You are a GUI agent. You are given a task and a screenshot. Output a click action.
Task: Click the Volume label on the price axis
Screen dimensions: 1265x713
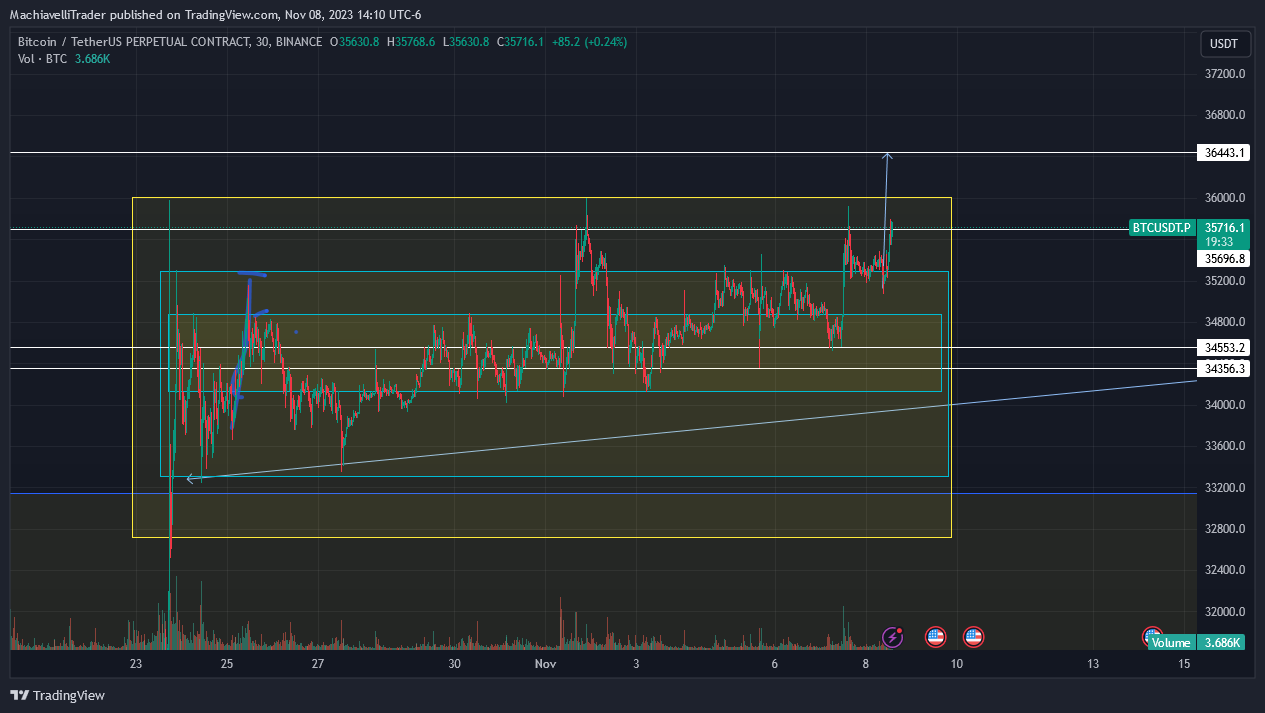pyautogui.click(x=1171, y=643)
